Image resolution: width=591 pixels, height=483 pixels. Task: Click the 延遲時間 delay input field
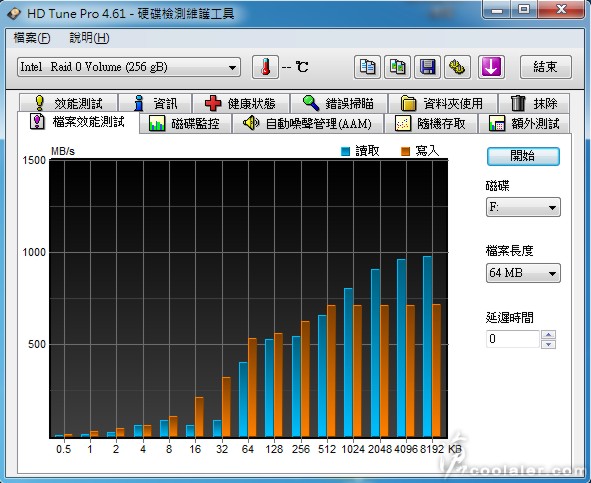coord(513,339)
